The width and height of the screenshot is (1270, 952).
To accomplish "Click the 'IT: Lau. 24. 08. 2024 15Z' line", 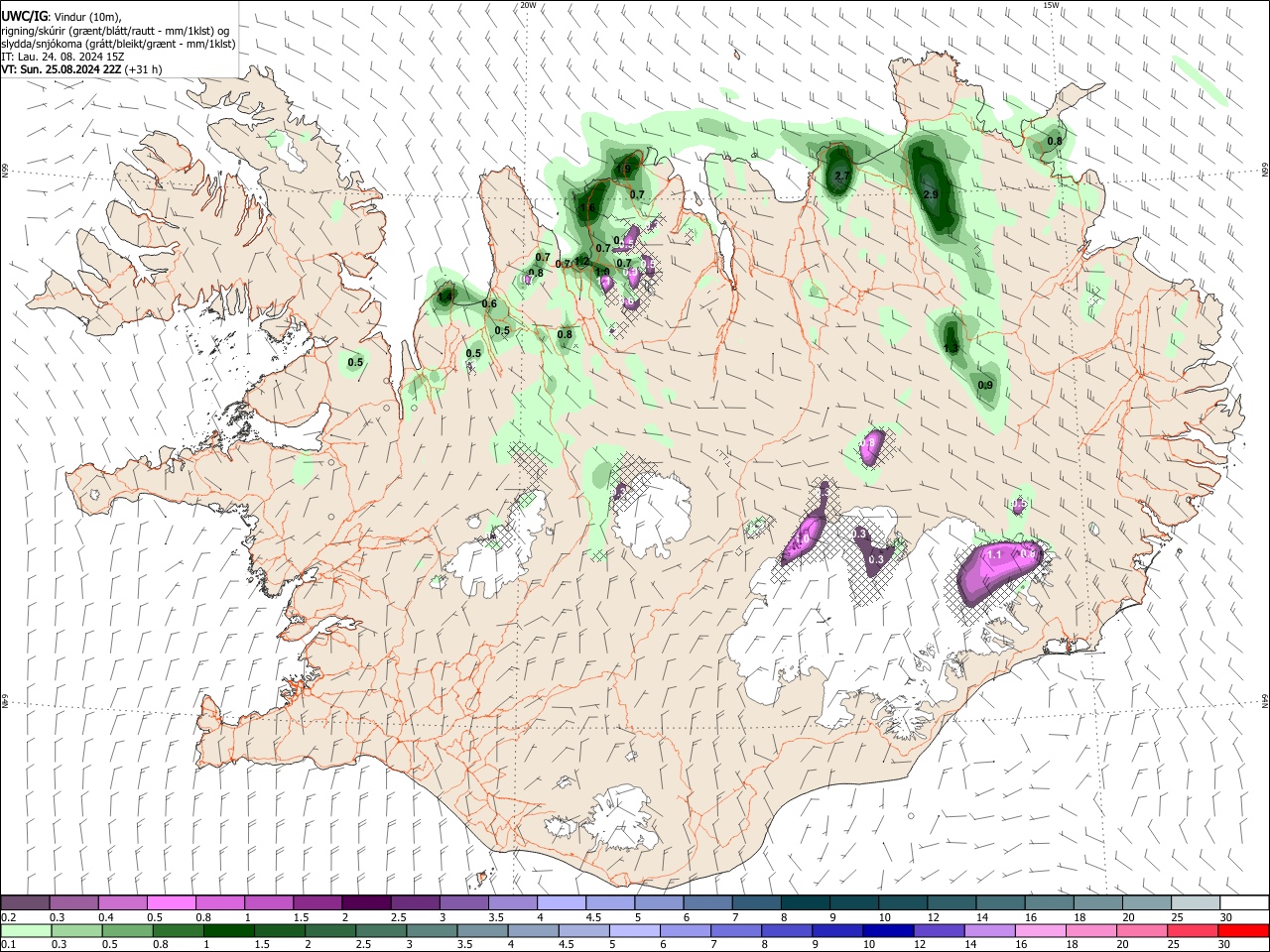I will click(x=63, y=57).
